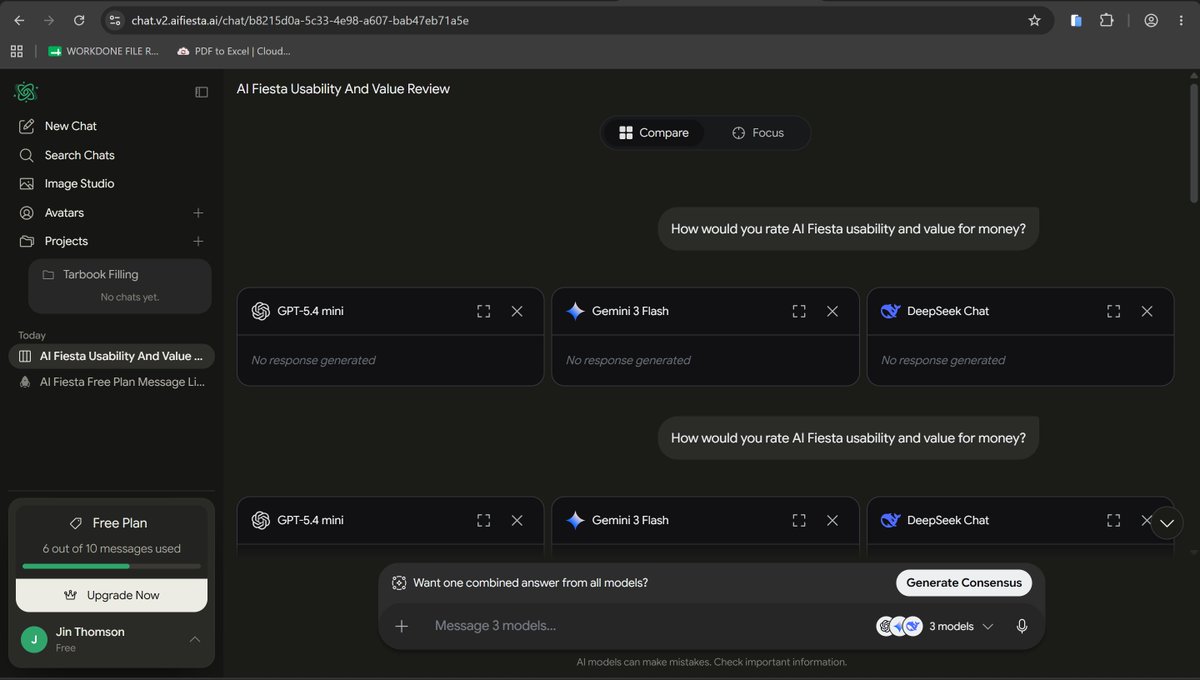This screenshot has height=680, width=1200.
Task: Collapse the sidebar with the panel icon
Action: pos(202,92)
